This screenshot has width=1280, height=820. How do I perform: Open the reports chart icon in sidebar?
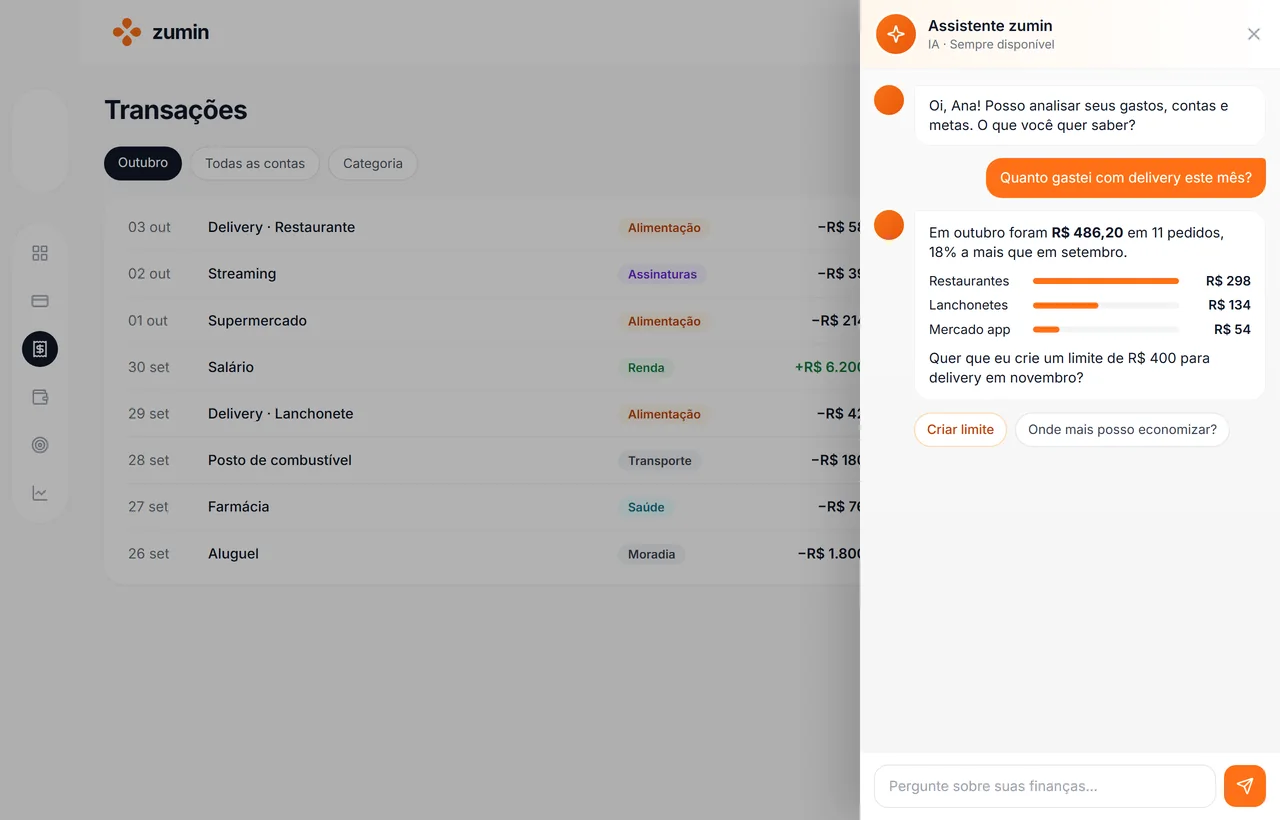pos(40,493)
